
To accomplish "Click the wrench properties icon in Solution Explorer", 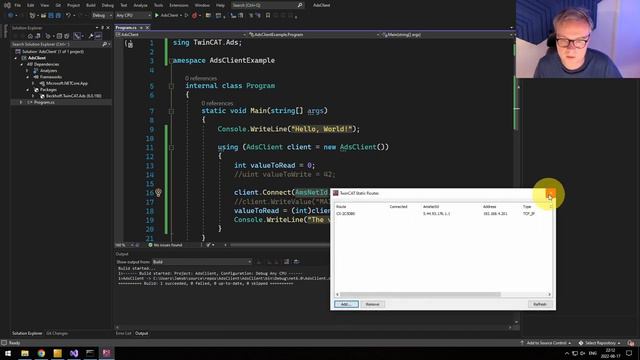I will click(91, 36).
